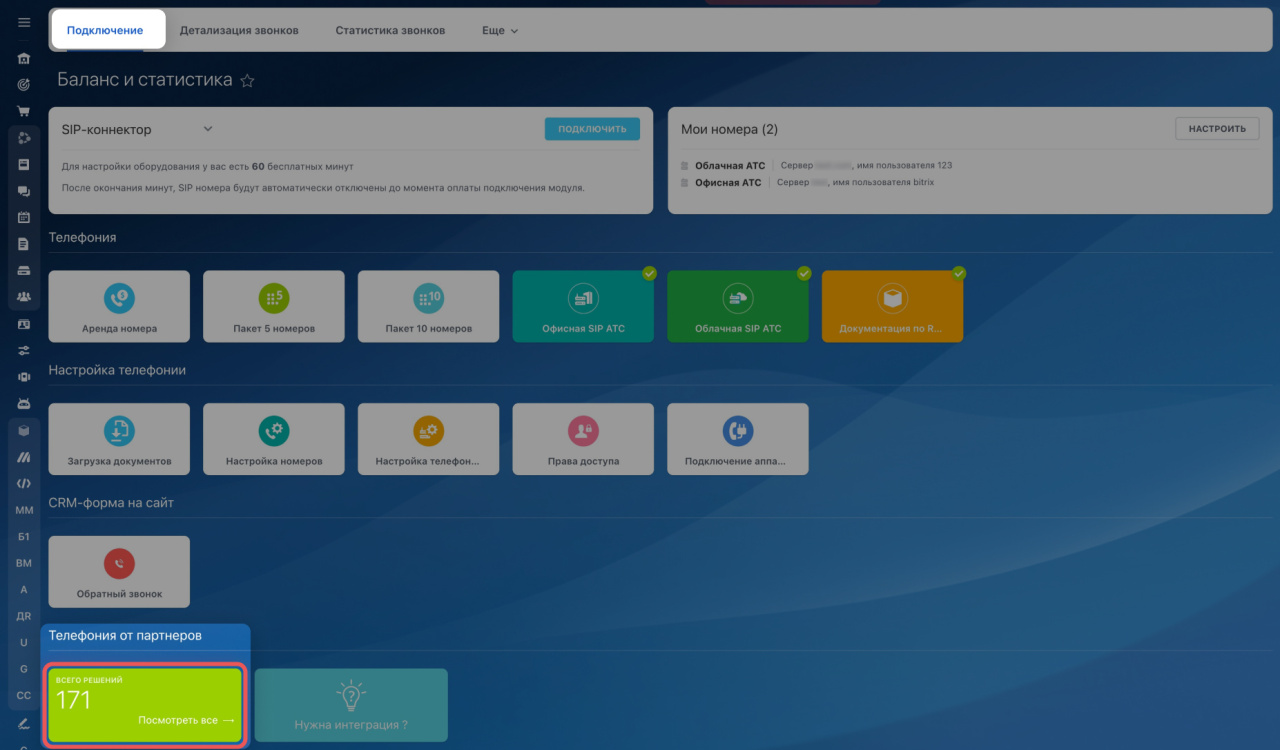Open the G item in sidebar
1280x750 pixels.
pyautogui.click(x=24, y=669)
